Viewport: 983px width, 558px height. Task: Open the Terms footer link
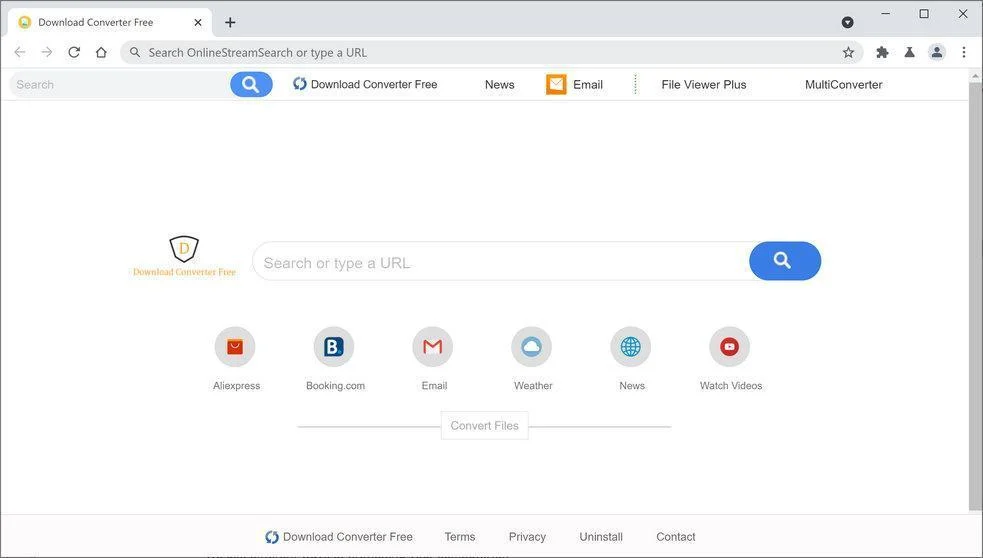(460, 537)
